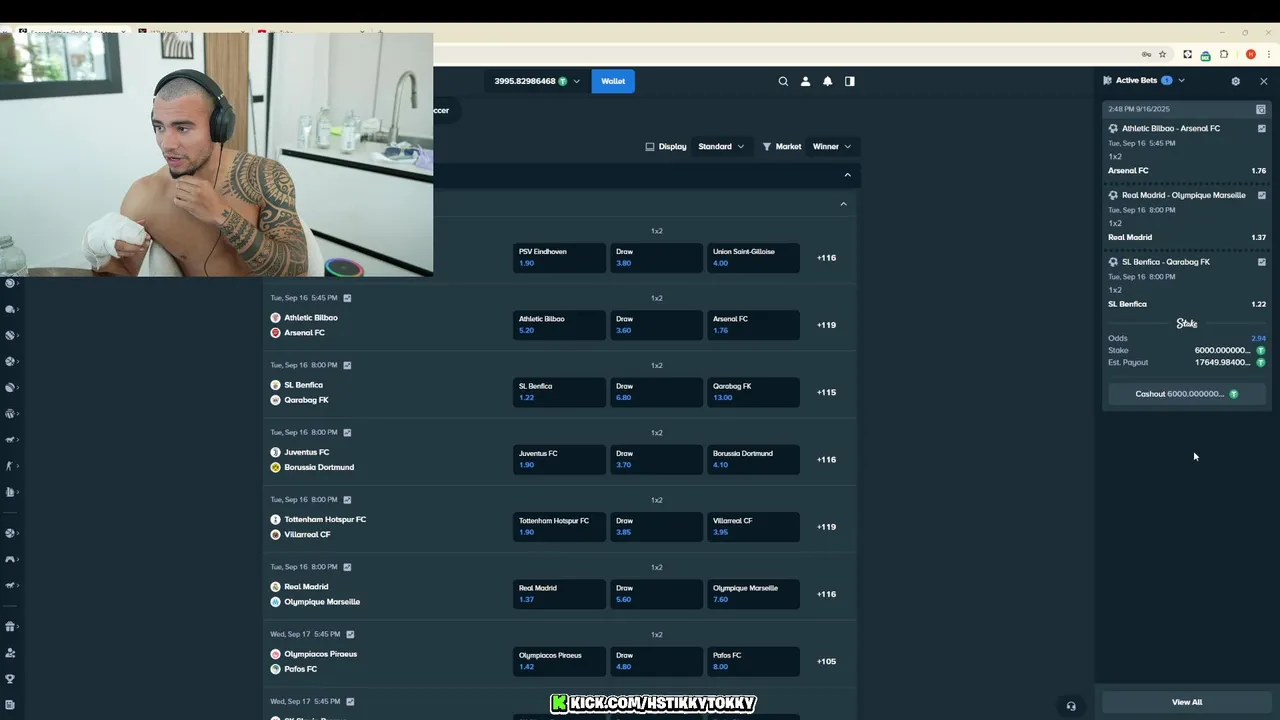Screen dimensions: 1280x720
Task: Toggle stats icon on Real Madrid vs Marseille row
Action: tap(347, 567)
